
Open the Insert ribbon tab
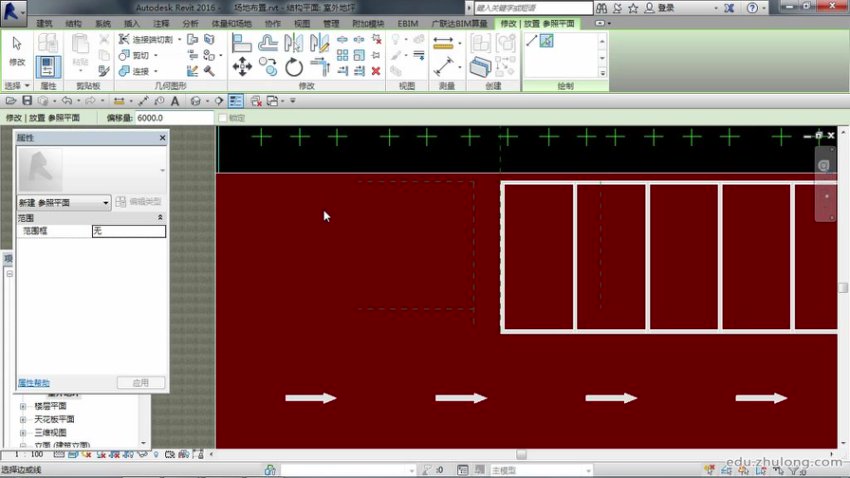coord(132,24)
